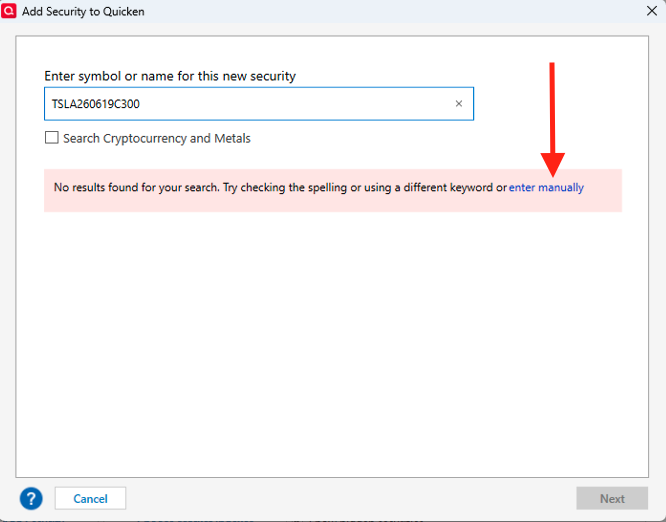
Task: Click the Quicken logo in title bar
Action: tap(8, 11)
